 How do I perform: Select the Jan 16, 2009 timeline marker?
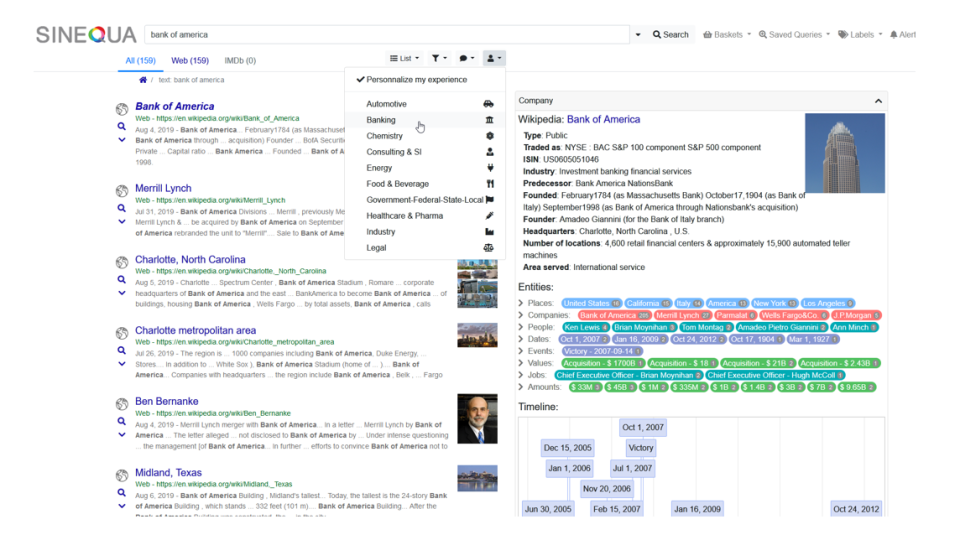point(697,509)
